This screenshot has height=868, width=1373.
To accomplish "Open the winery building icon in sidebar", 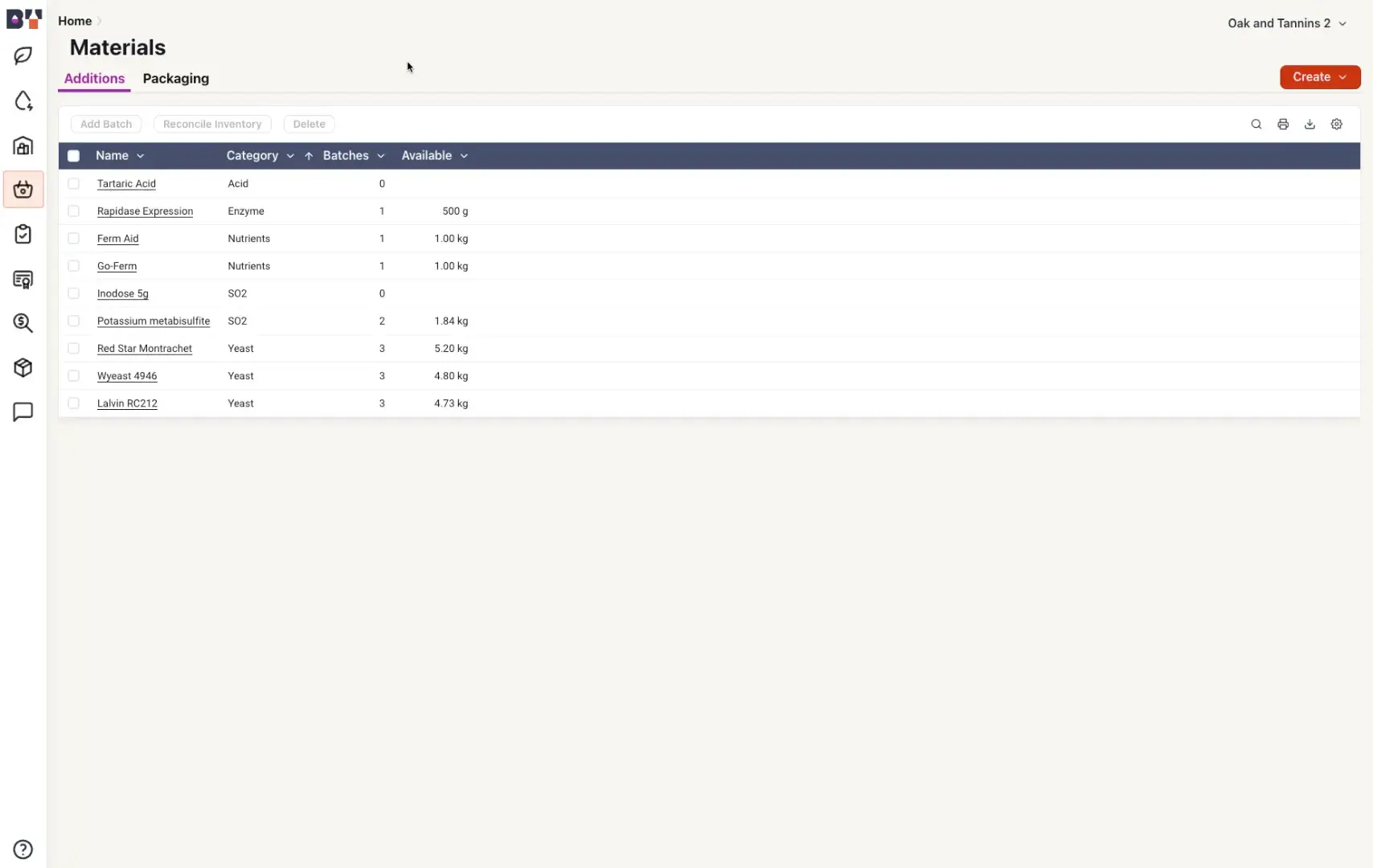I will tap(23, 145).
